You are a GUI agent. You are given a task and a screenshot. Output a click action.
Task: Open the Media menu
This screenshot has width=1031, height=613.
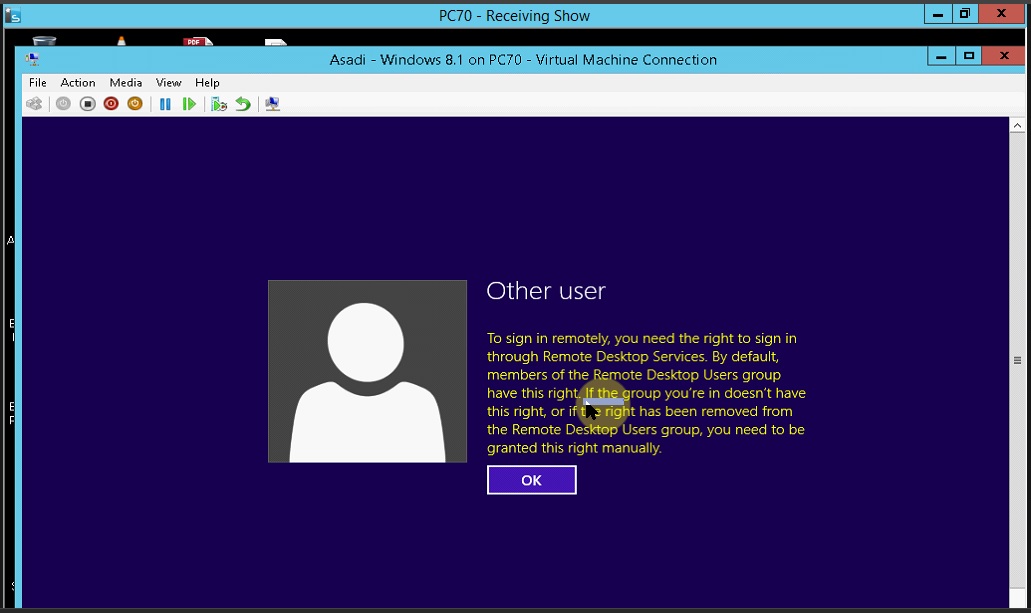125,83
